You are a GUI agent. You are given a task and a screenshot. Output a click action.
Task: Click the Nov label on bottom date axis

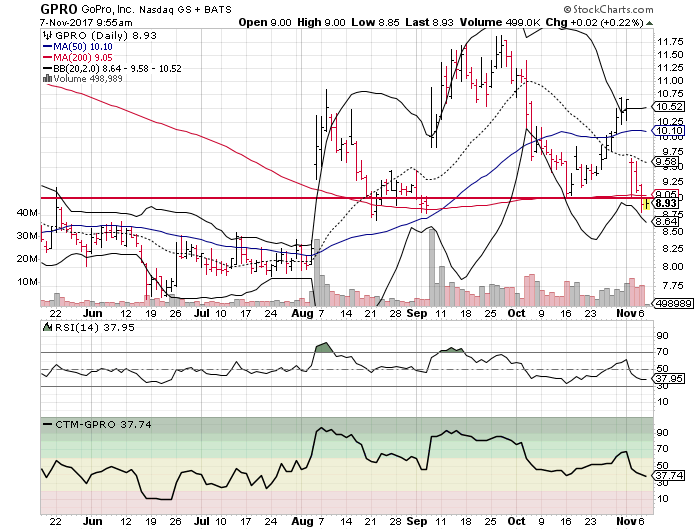(626, 521)
